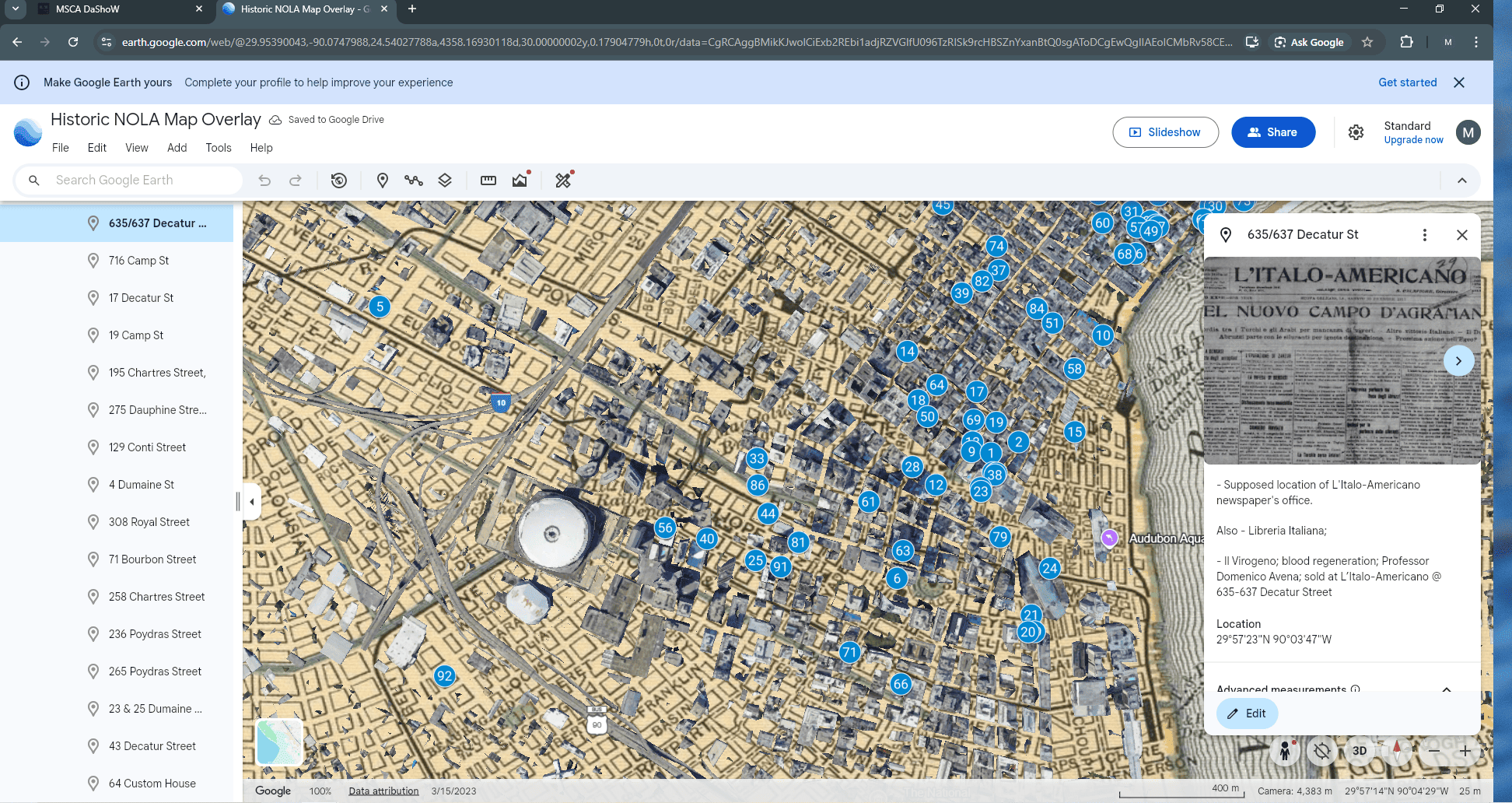Collapse the toolbar with the chevron
Viewport: 1512px width, 803px height.
tap(1461, 181)
